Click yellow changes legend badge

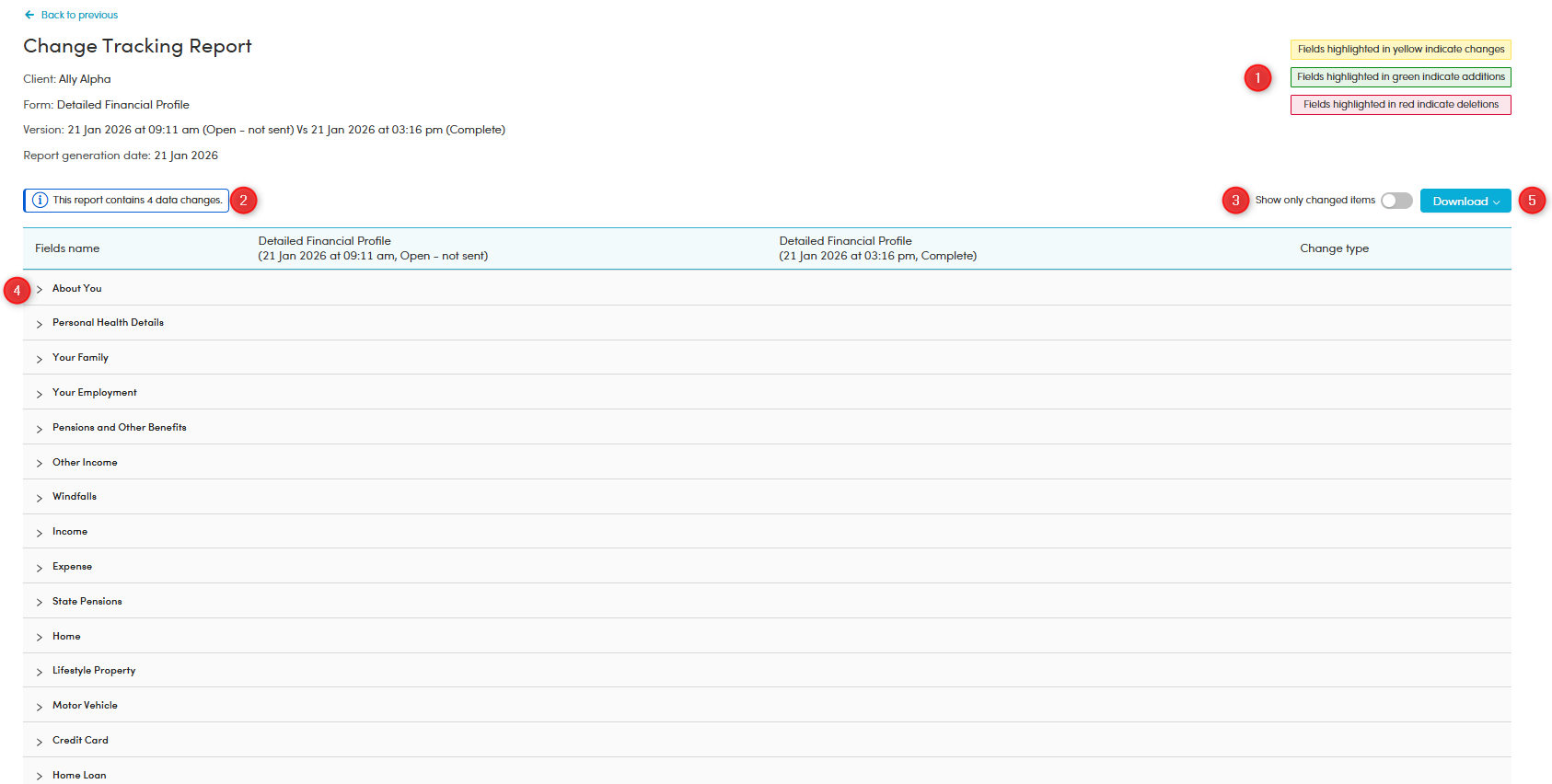coord(1400,50)
